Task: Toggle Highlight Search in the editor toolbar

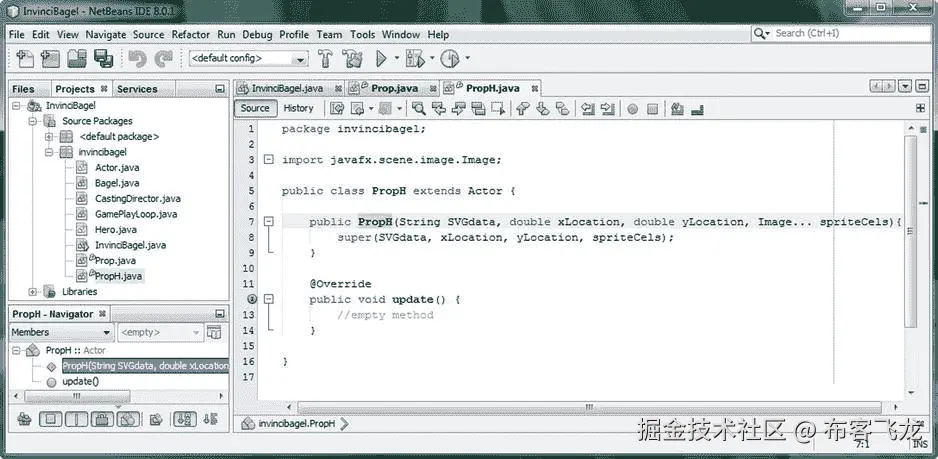Action: pyautogui.click(x=478, y=108)
